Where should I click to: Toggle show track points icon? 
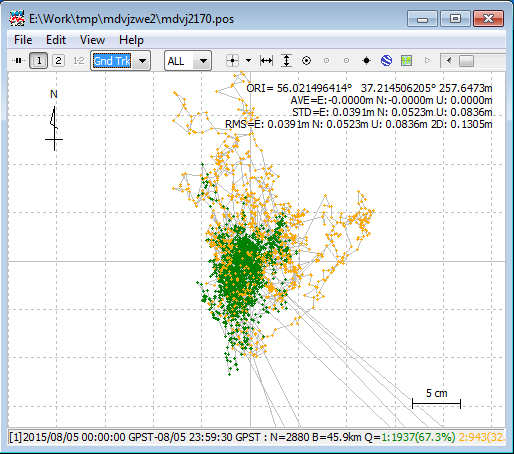(306, 61)
